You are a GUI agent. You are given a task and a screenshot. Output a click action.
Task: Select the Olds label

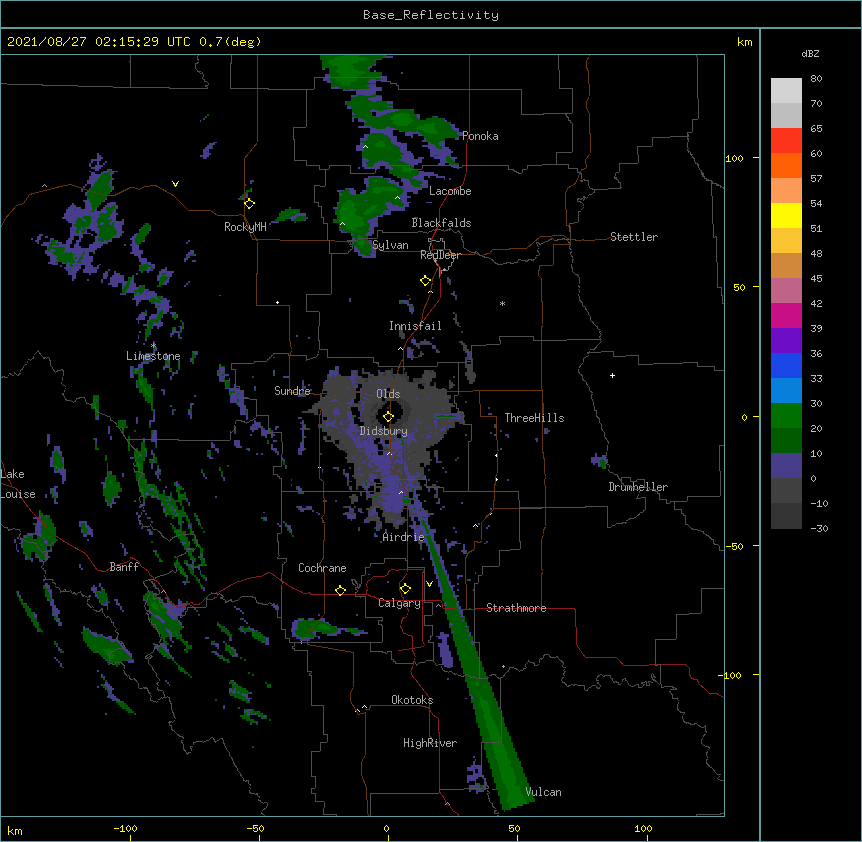[388, 394]
